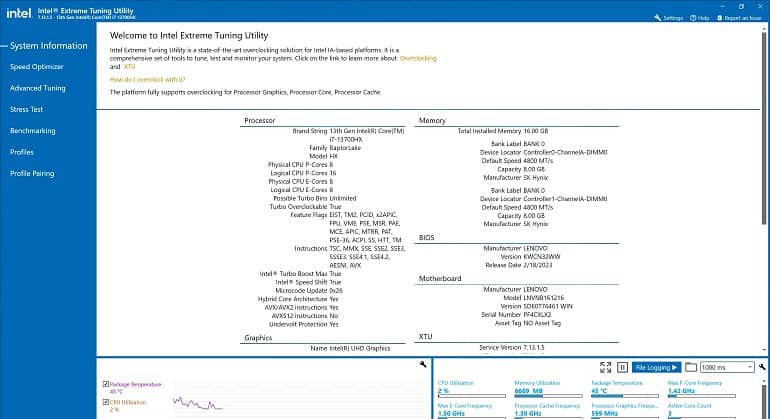Screen dimensions: 770x419
Task: Click the Processor section heading
Action: [259, 120]
